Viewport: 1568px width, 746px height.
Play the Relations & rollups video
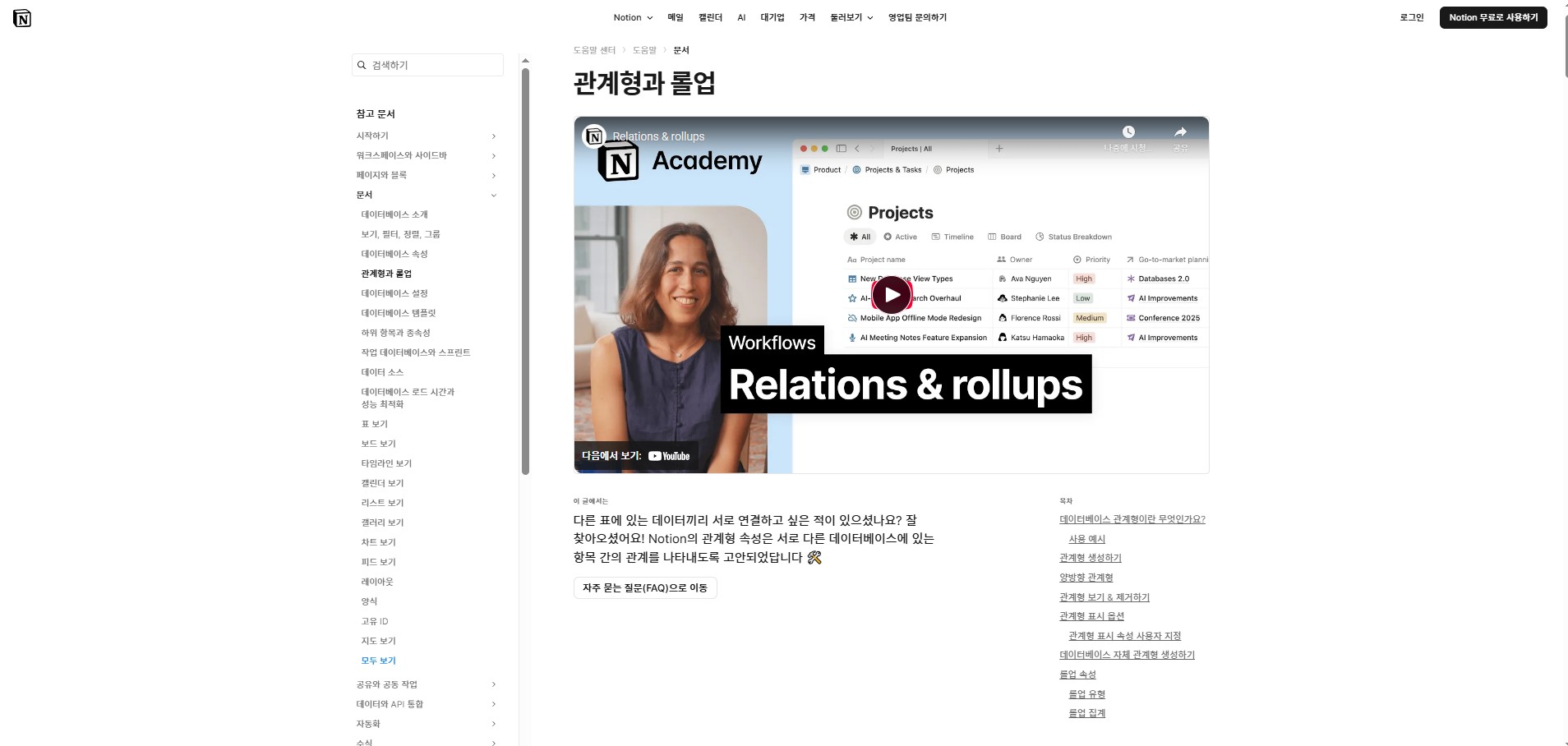pos(891,295)
